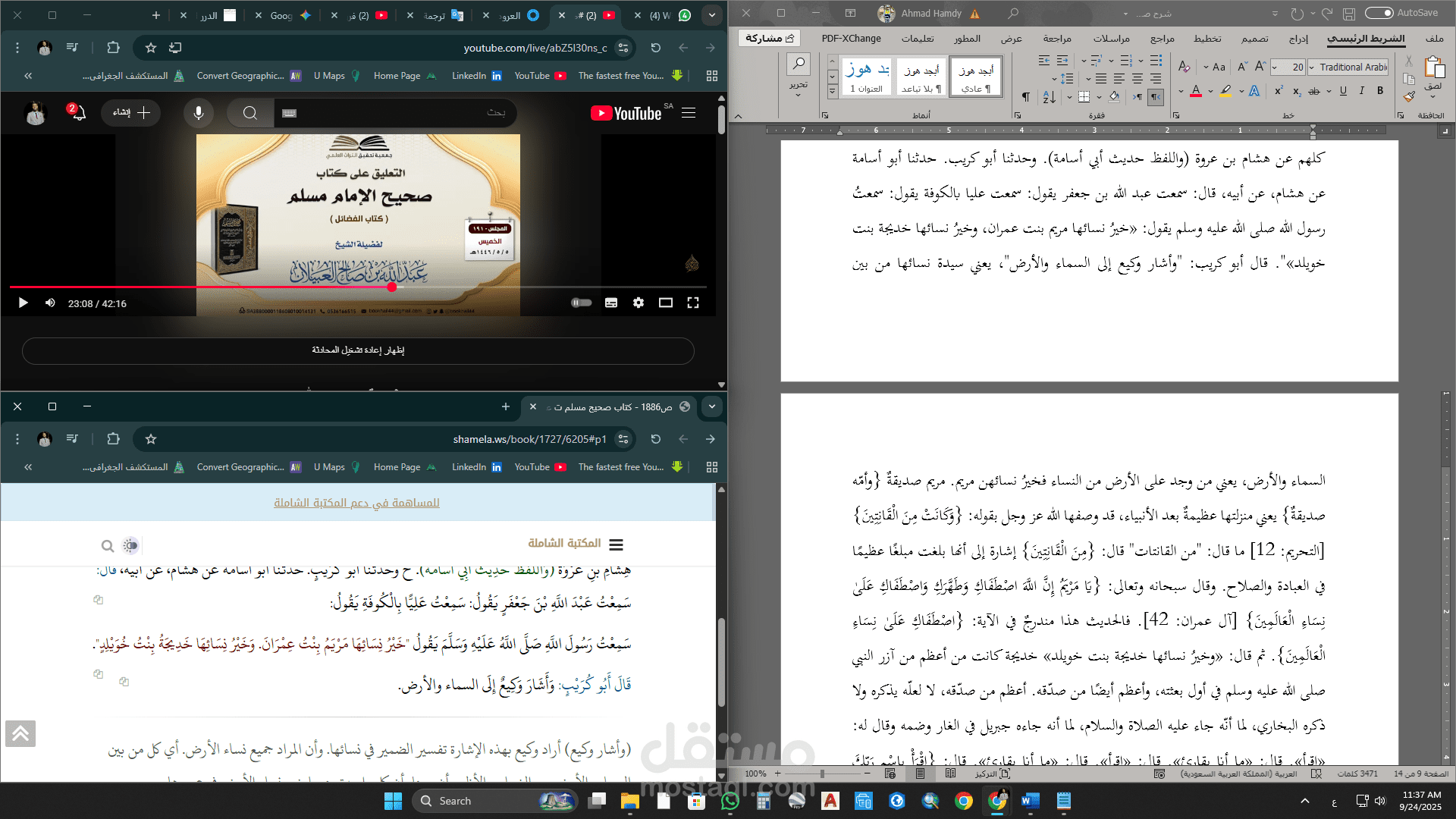The width and height of the screenshot is (1456, 819).
Task: Toggle right-to-left text direction button
Action: (x=1155, y=97)
